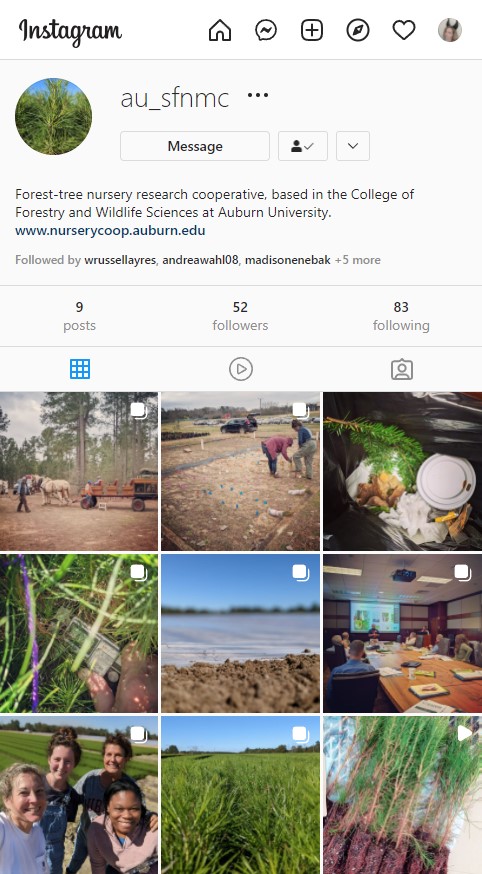
Task: Open the activity heart icon
Action: coord(404,30)
